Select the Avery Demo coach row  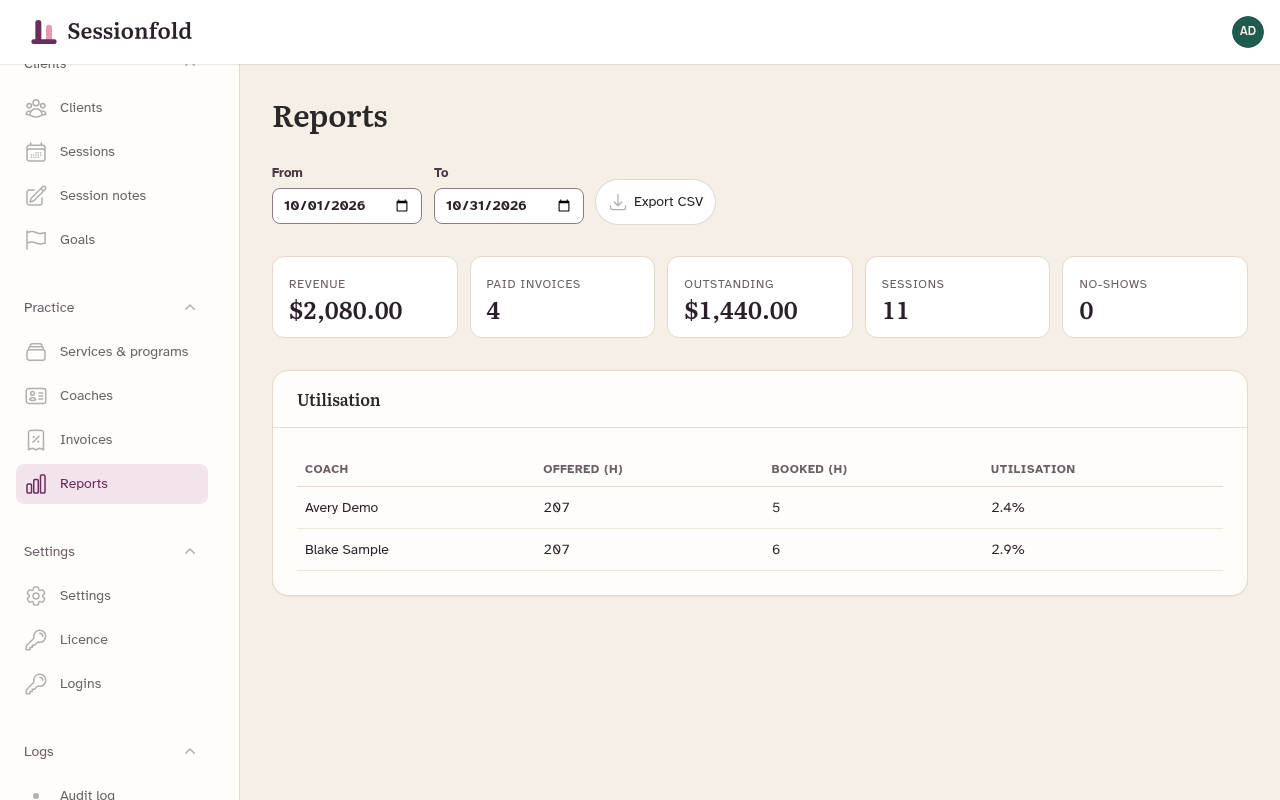[760, 508]
